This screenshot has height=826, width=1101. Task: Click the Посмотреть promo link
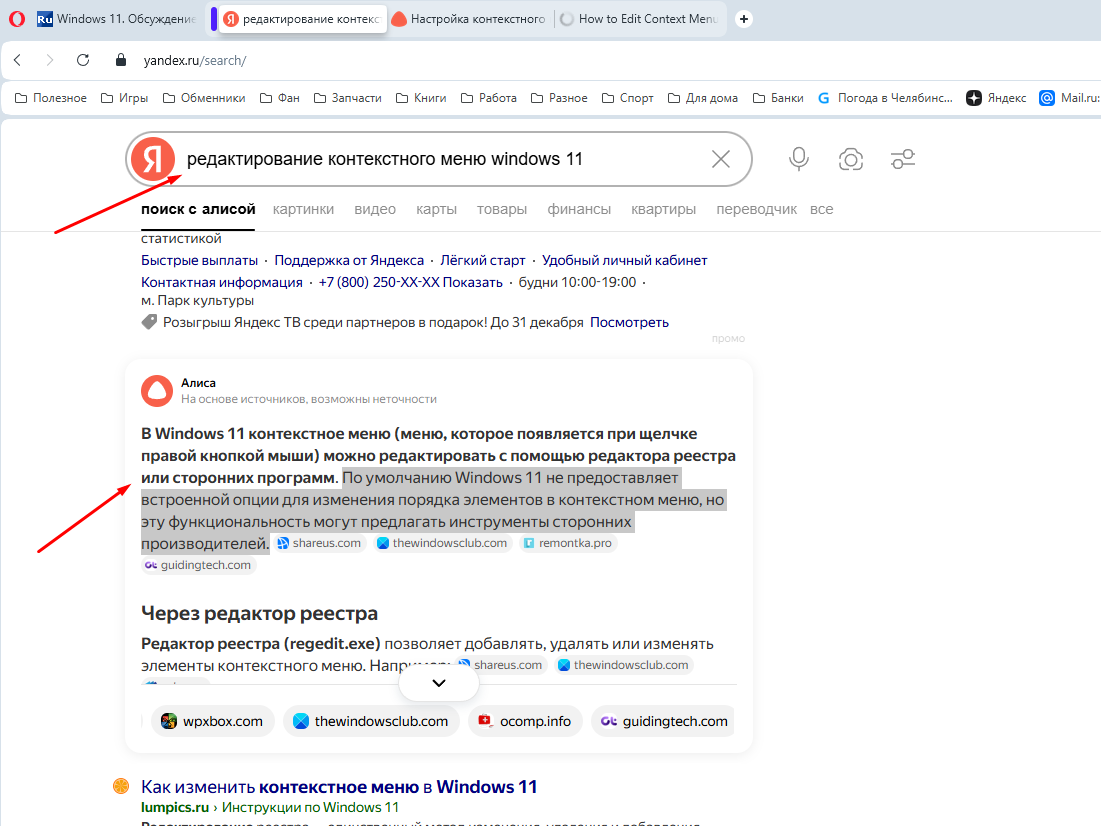tap(629, 323)
